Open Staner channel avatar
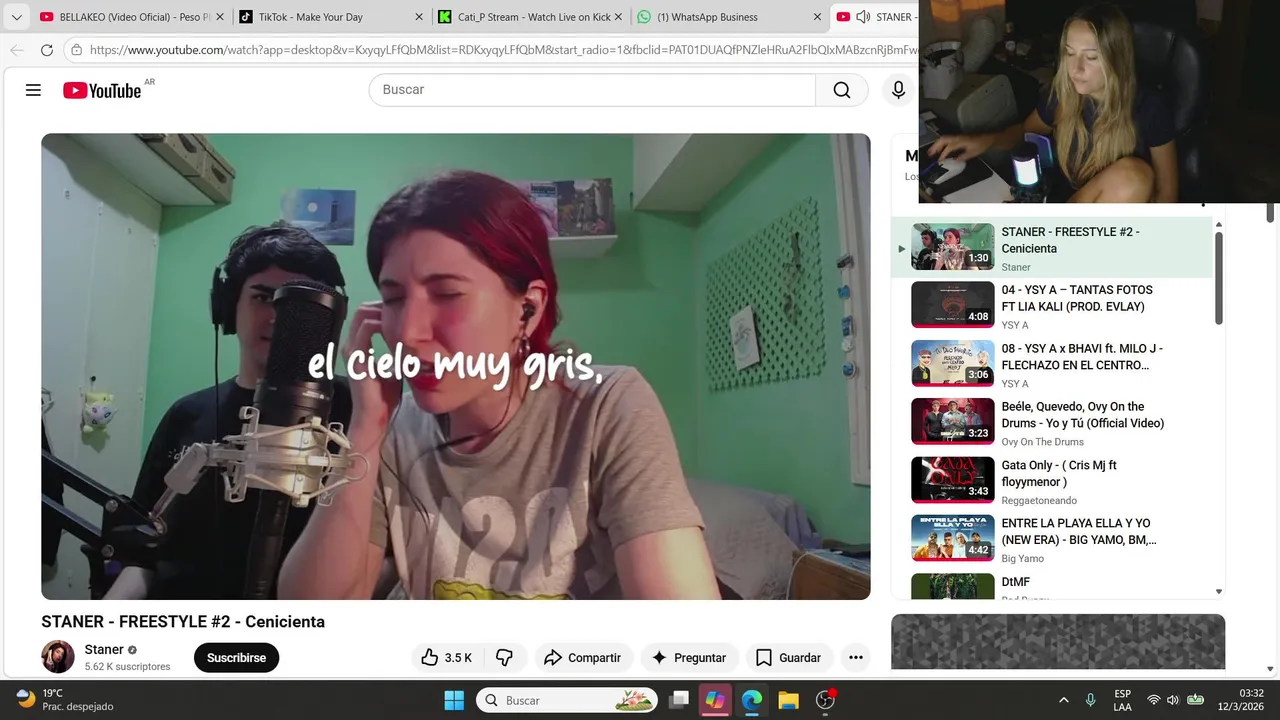The width and height of the screenshot is (1280, 720). coord(58,657)
